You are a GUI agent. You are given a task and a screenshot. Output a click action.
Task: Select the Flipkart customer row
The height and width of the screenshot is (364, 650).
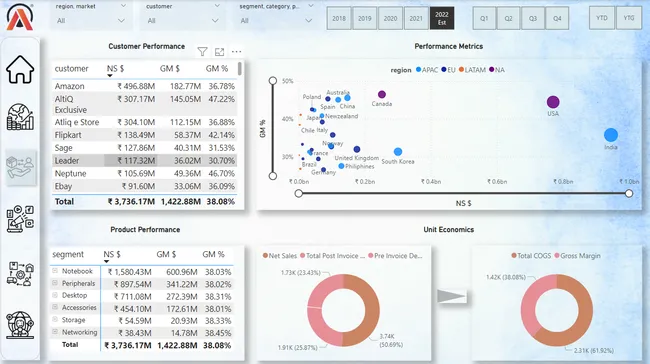[145, 135]
